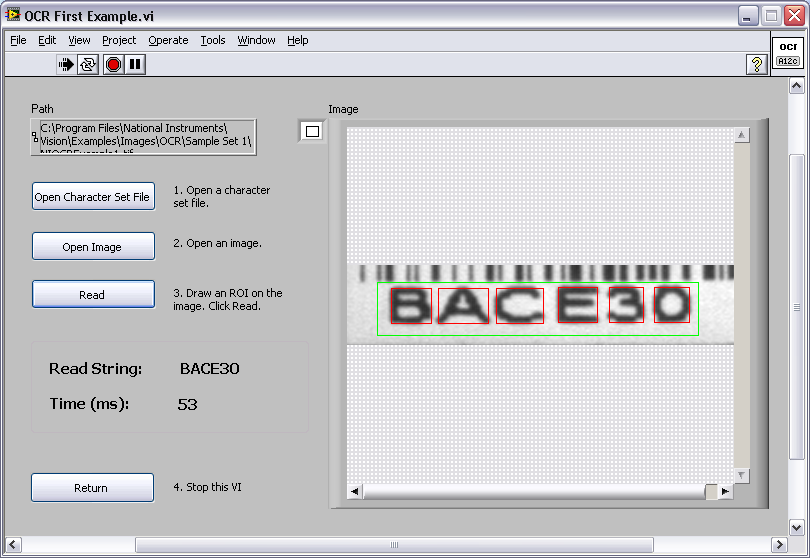Click the path browse glyph beside Path
The width and height of the screenshot is (810, 558).
click(35, 137)
